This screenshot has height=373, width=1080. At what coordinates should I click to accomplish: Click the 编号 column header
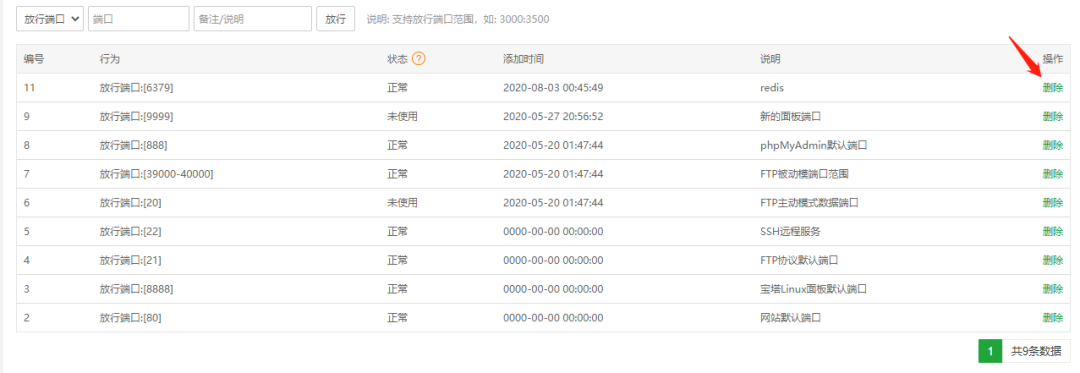[x=34, y=59]
